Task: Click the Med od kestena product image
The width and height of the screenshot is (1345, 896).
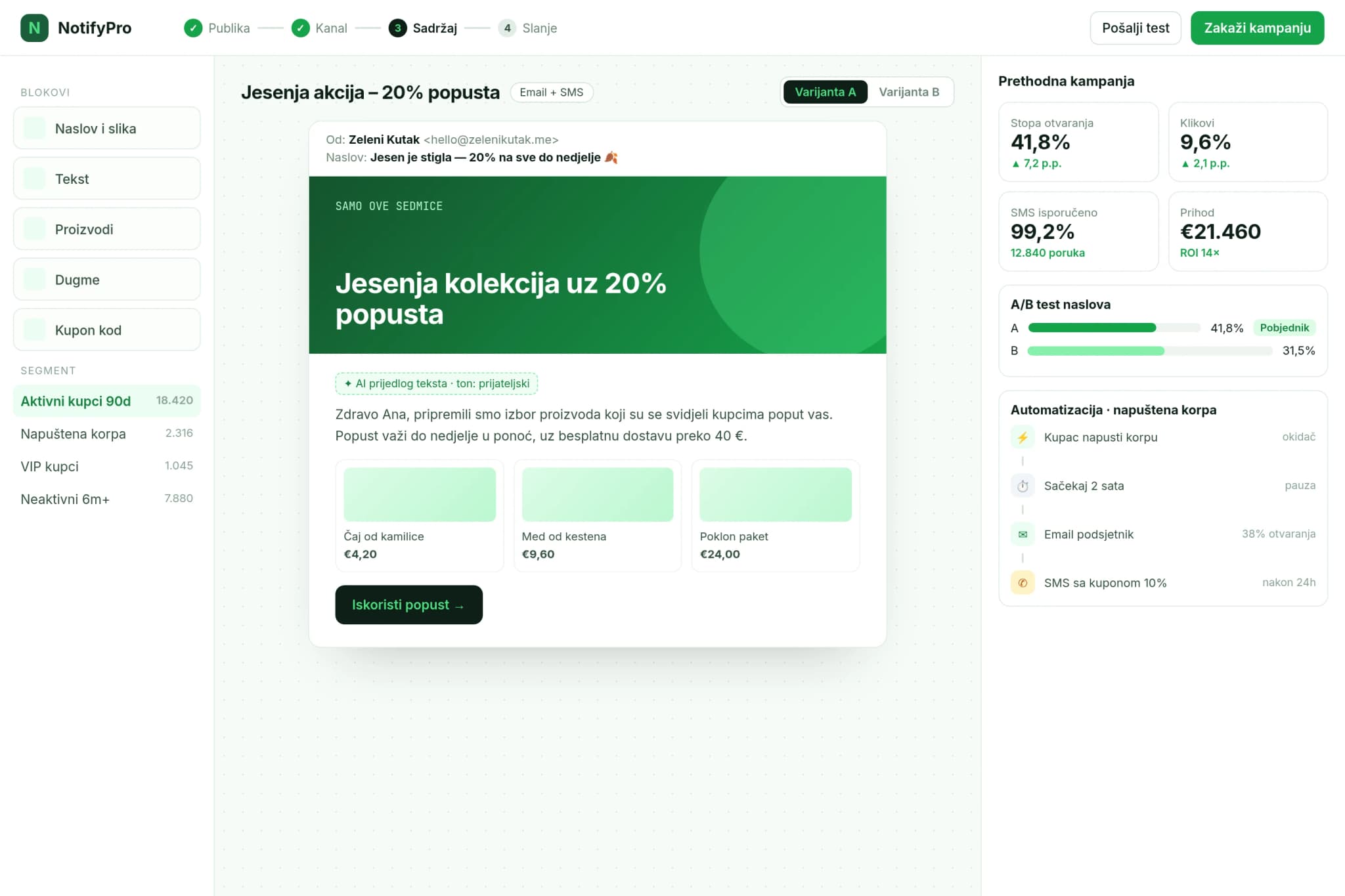Action: [598, 494]
